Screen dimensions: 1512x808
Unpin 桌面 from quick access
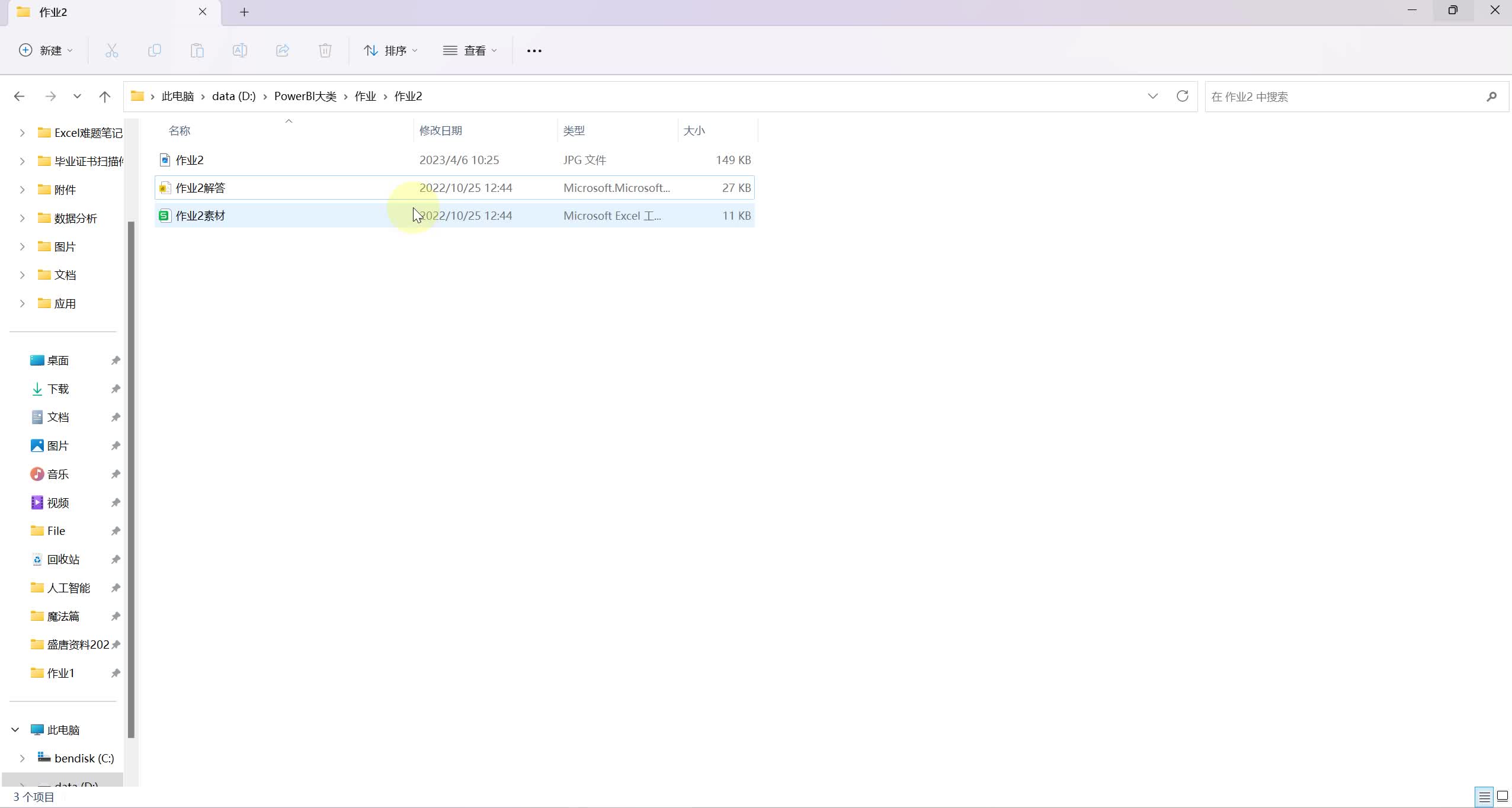116,360
